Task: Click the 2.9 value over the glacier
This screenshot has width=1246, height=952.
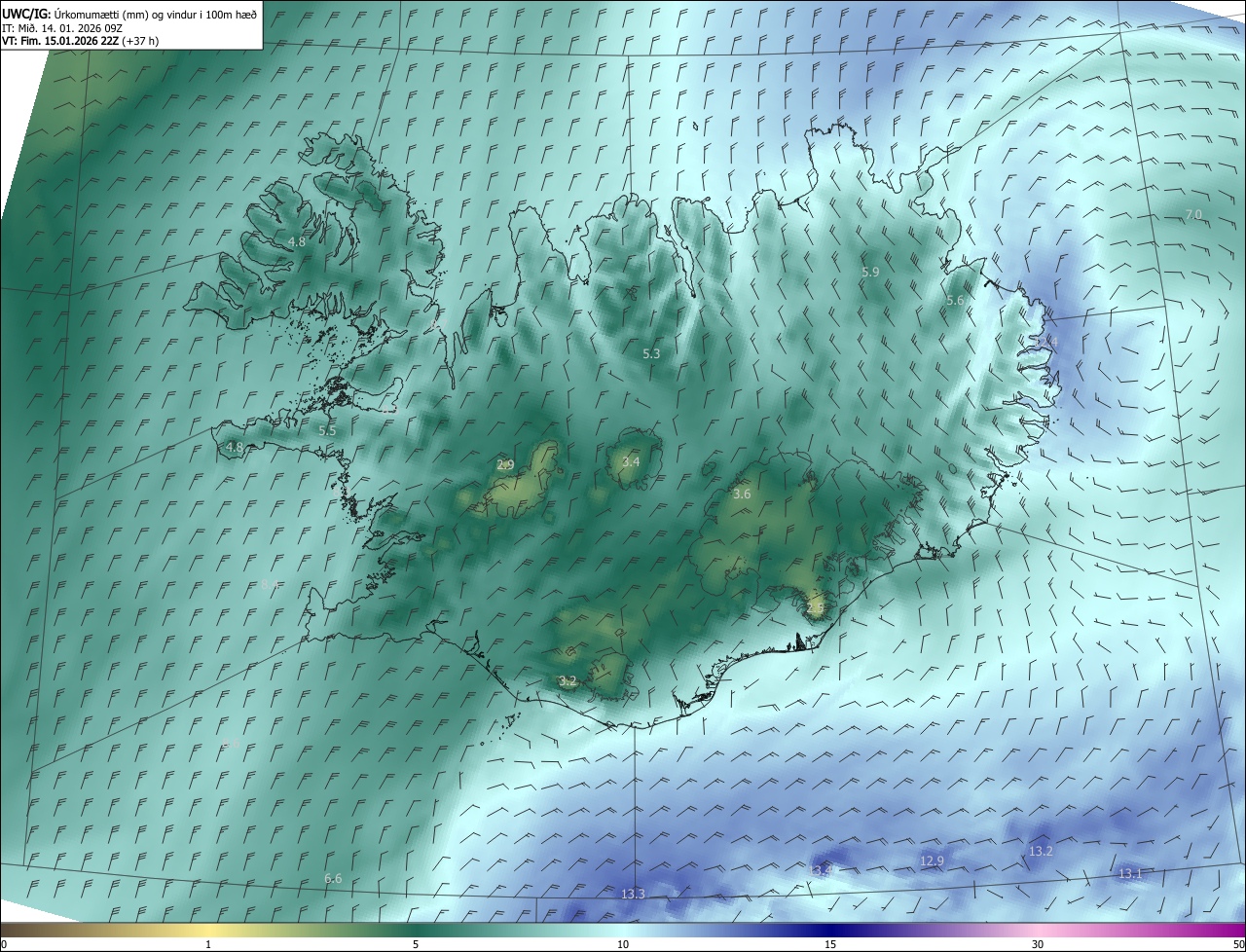Action: click(505, 465)
